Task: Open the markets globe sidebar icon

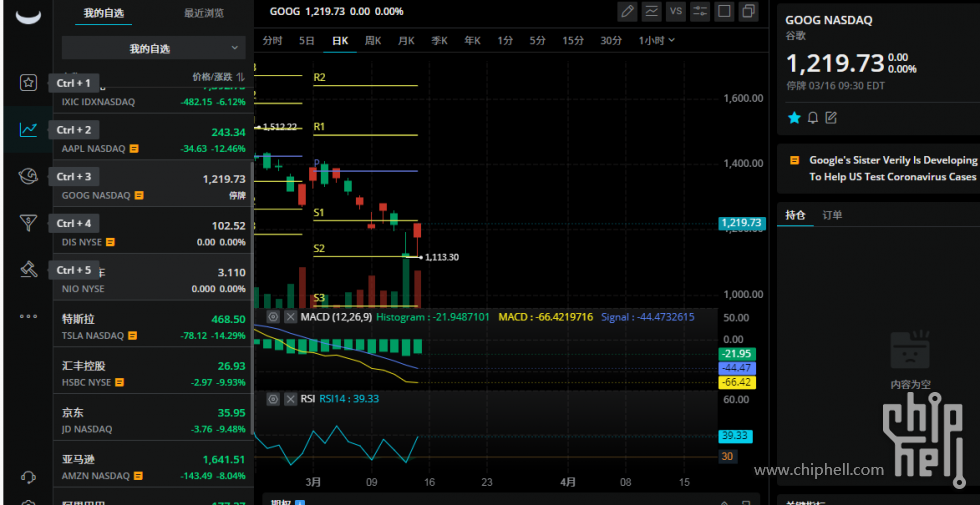Action: (28, 176)
